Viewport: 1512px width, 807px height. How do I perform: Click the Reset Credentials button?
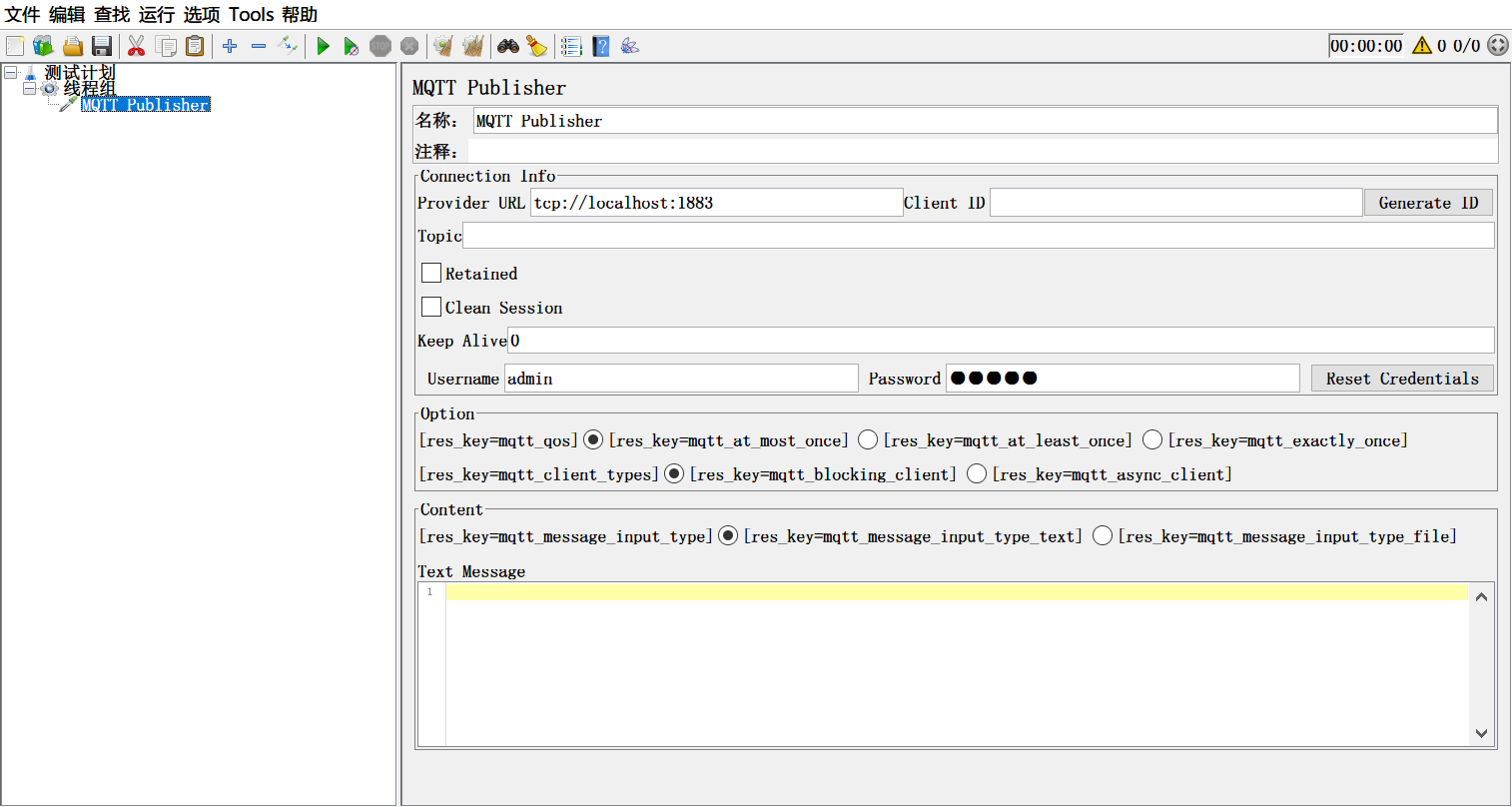coord(1401,379)
